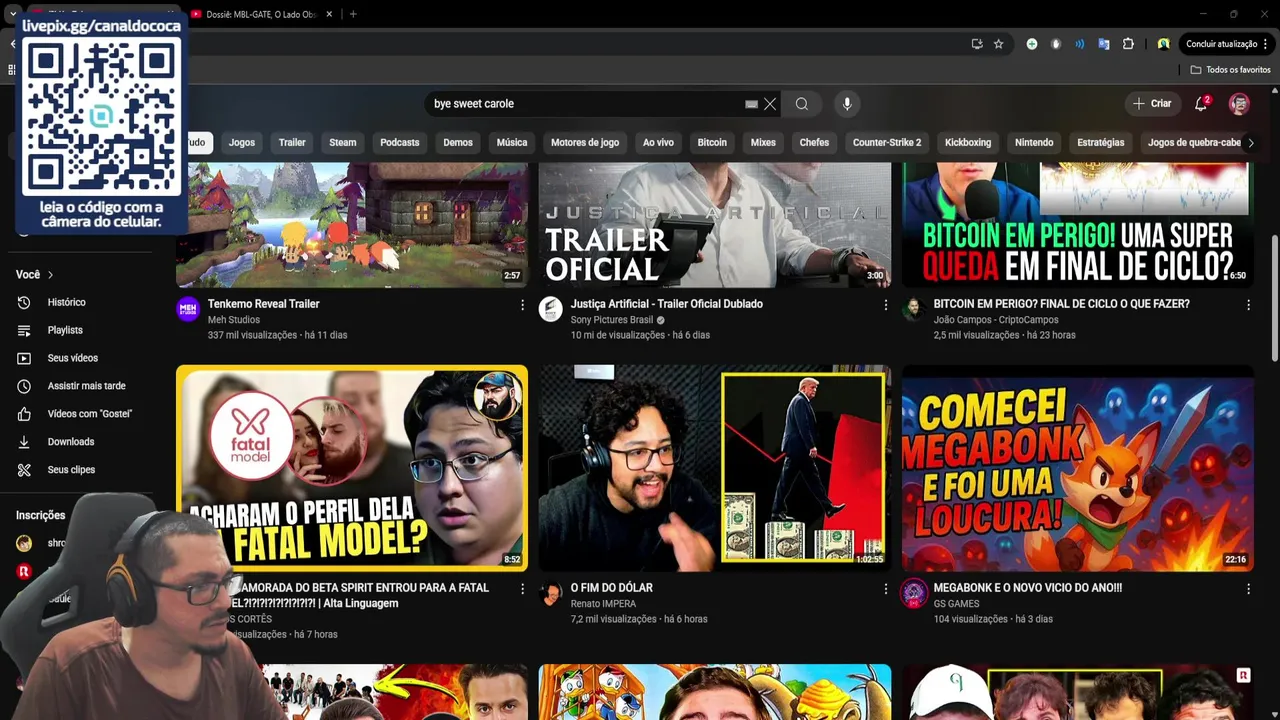Select the Jogos category chip
This screenshot has height=720, width=1280.
click(242, 143)
